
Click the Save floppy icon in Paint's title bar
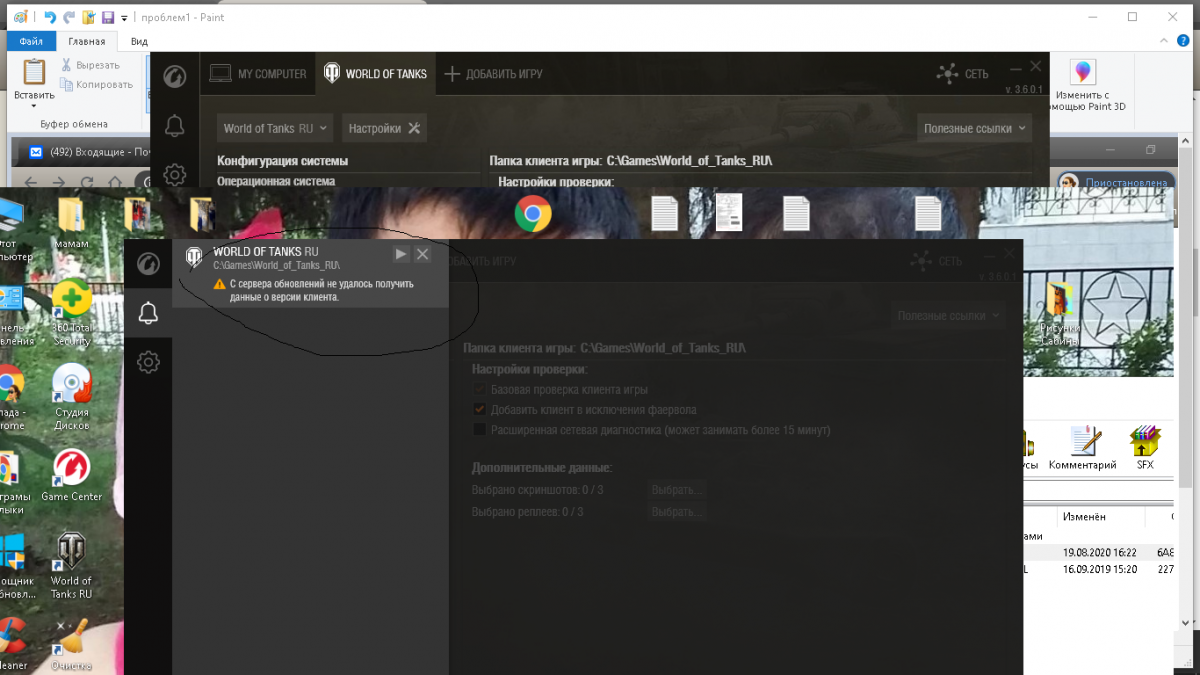tap(108, 17)
